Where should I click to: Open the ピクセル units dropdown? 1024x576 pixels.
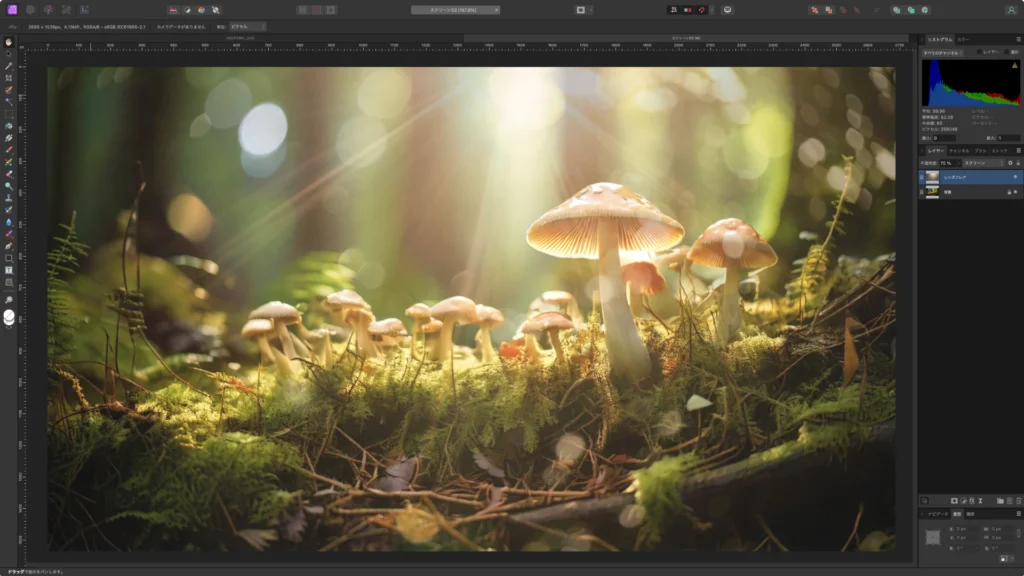247,26
